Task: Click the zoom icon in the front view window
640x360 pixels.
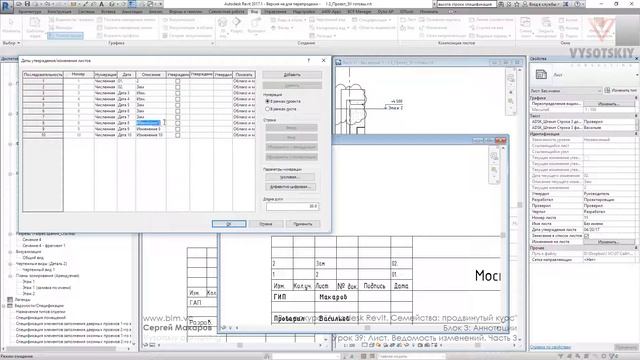Action: [494, 170]
